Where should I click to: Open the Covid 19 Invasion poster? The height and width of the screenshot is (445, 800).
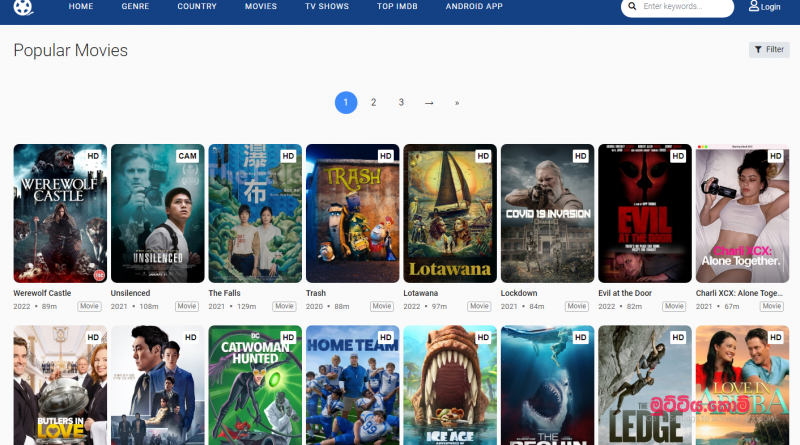(547, 213)
